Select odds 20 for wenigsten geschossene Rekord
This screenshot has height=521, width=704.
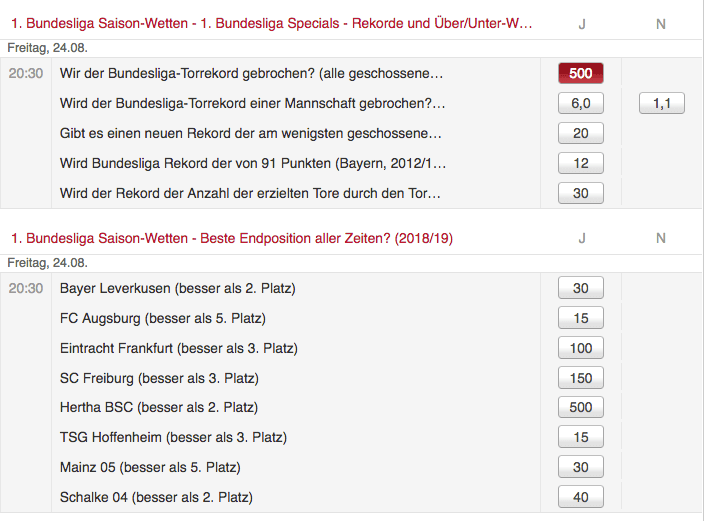click(x=581, y=133)
